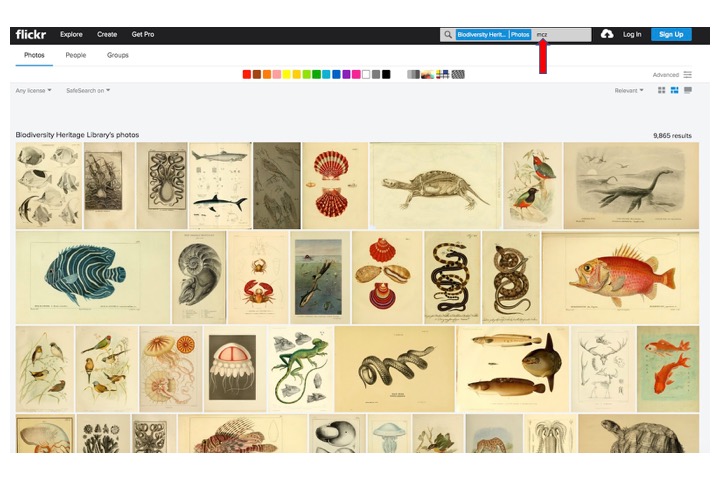Click the upload cloud icon
Image resolution: width=720 pixels, height=480 pixels.
point(607,34)
